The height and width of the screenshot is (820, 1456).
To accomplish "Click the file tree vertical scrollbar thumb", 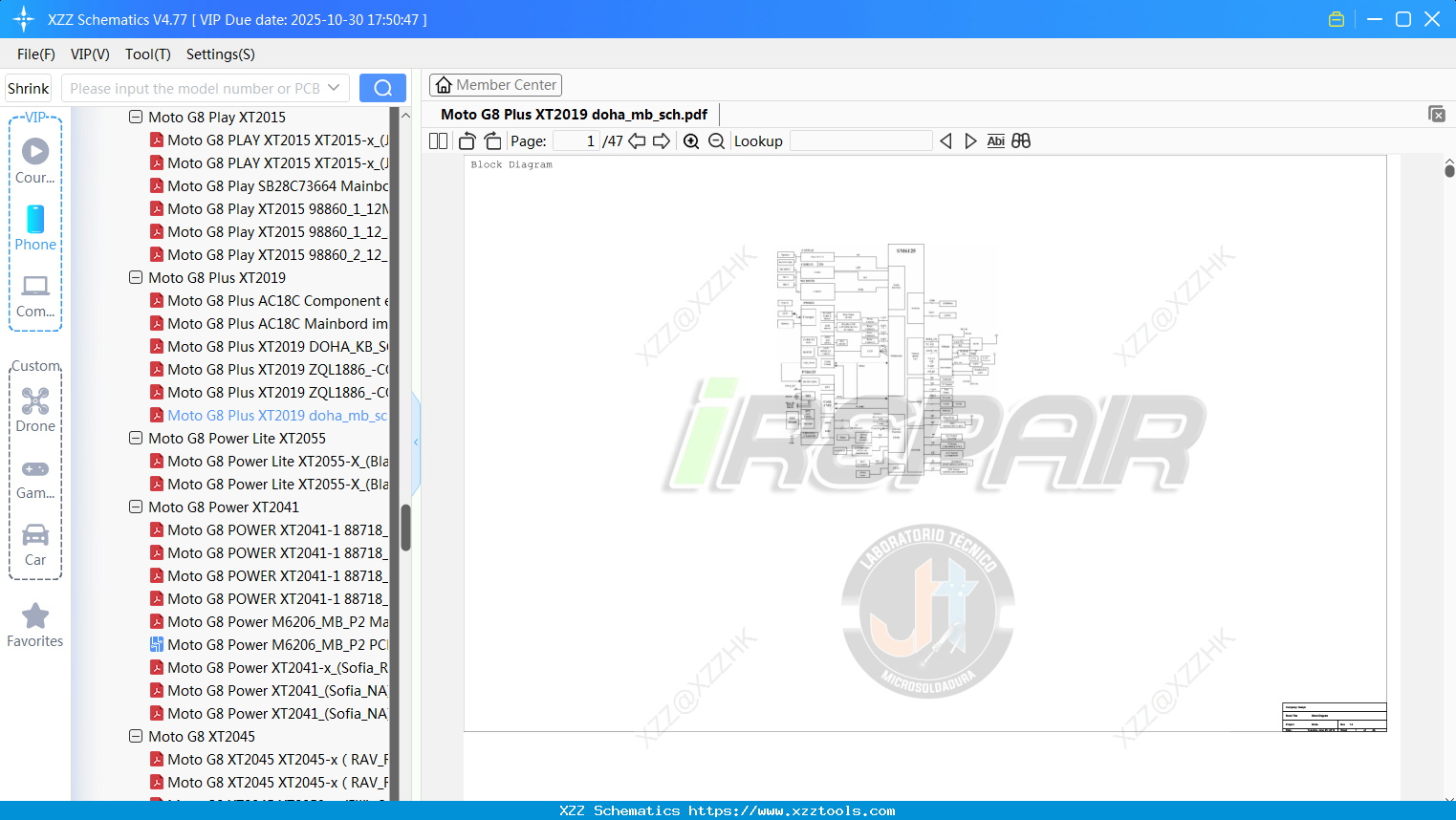I will point(405,528).
